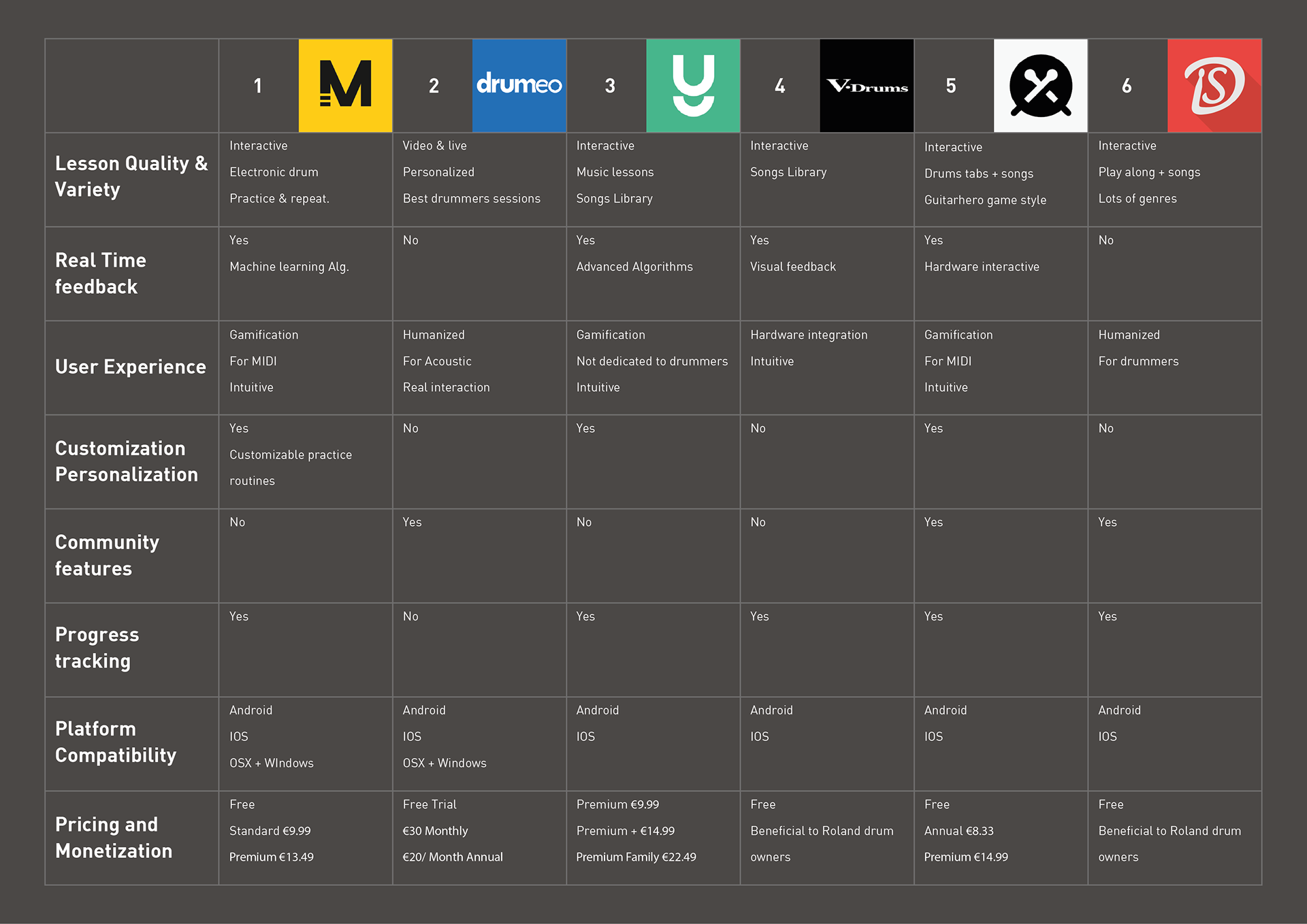The height and width of the screenshot is (924, 1307).
Task: Click column number 6 header
Action: click(1127, 86)
